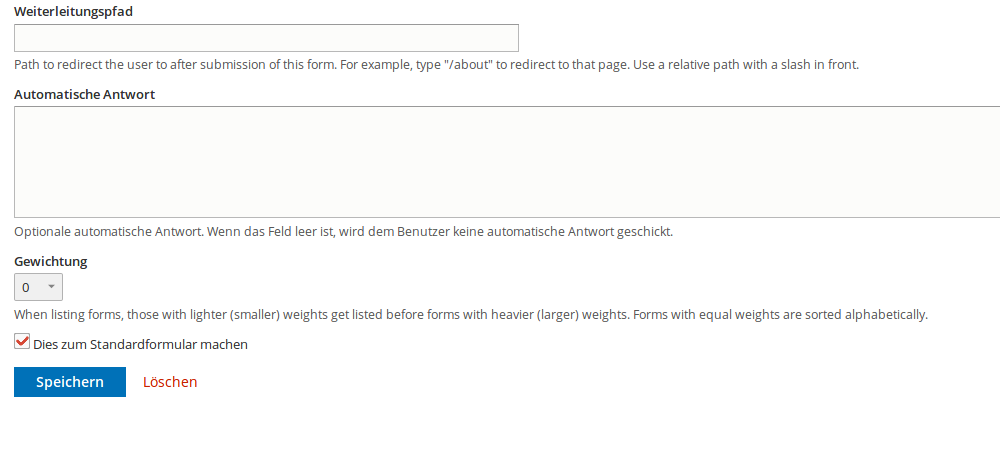Click the Löschen link
Viewport: 1000px width, 456px height.
(170, 382)
